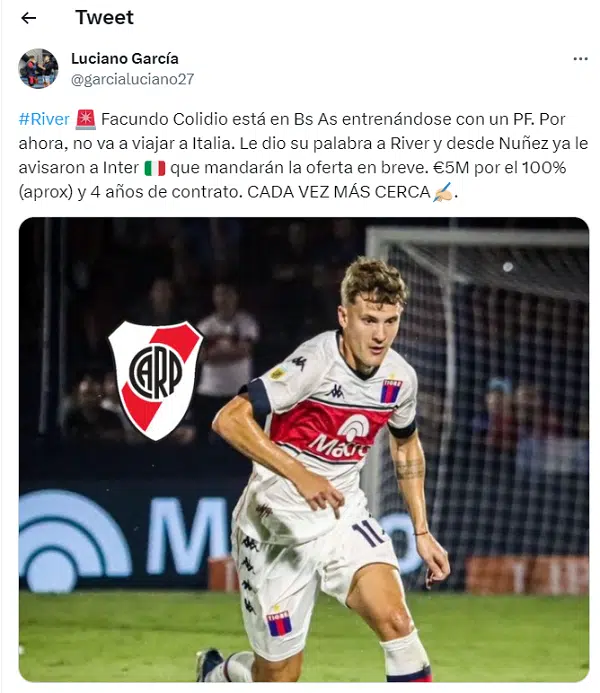Click the Tigre badge on the jersey chest
This screenshot has width=600, height=693.
click(391, 390)
